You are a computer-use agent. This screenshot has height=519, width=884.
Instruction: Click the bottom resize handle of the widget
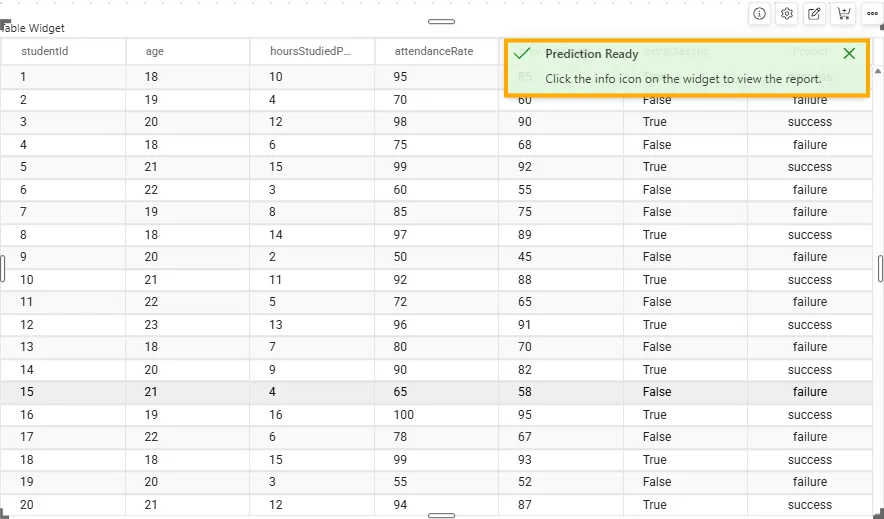[441, 515]
